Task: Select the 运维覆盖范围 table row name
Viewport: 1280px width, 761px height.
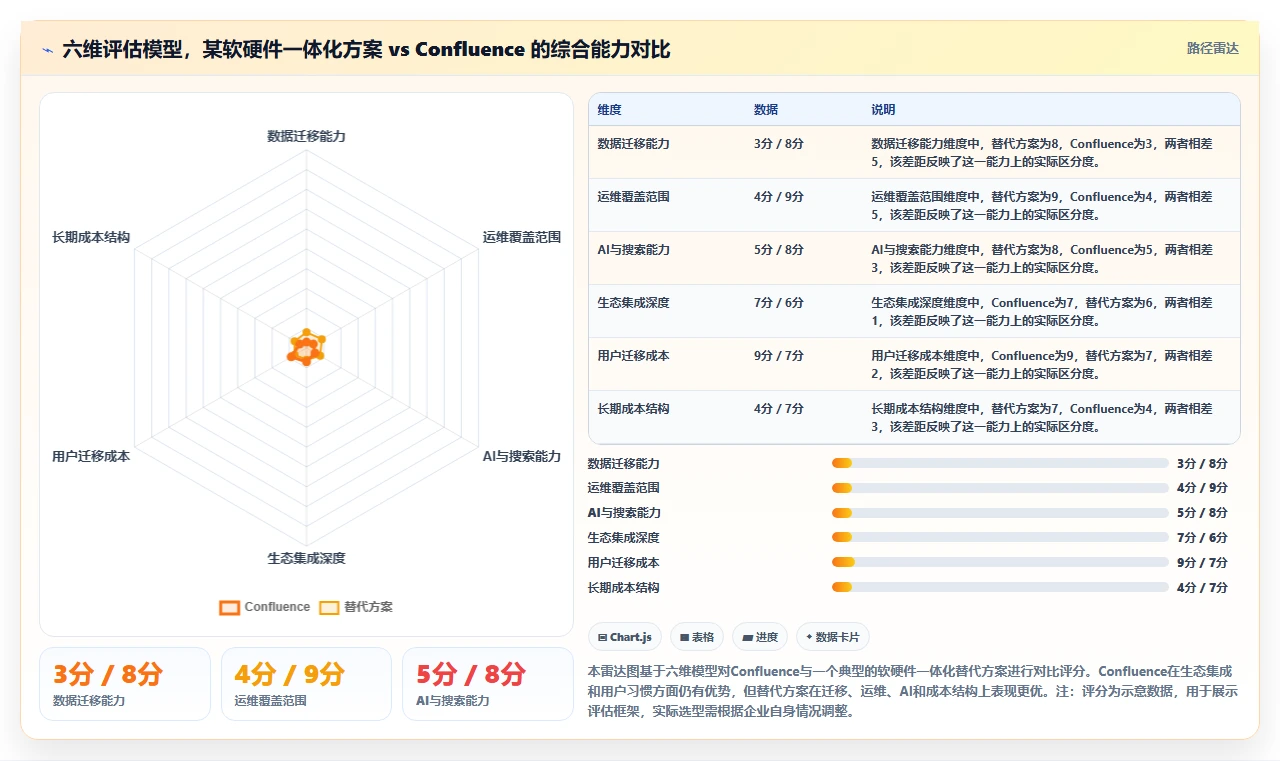Action: click(x=634, y=197)
